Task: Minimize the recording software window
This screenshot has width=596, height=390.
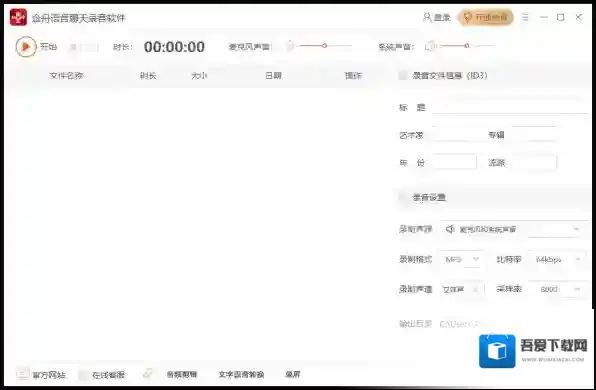Action: [x=544, y=17]
